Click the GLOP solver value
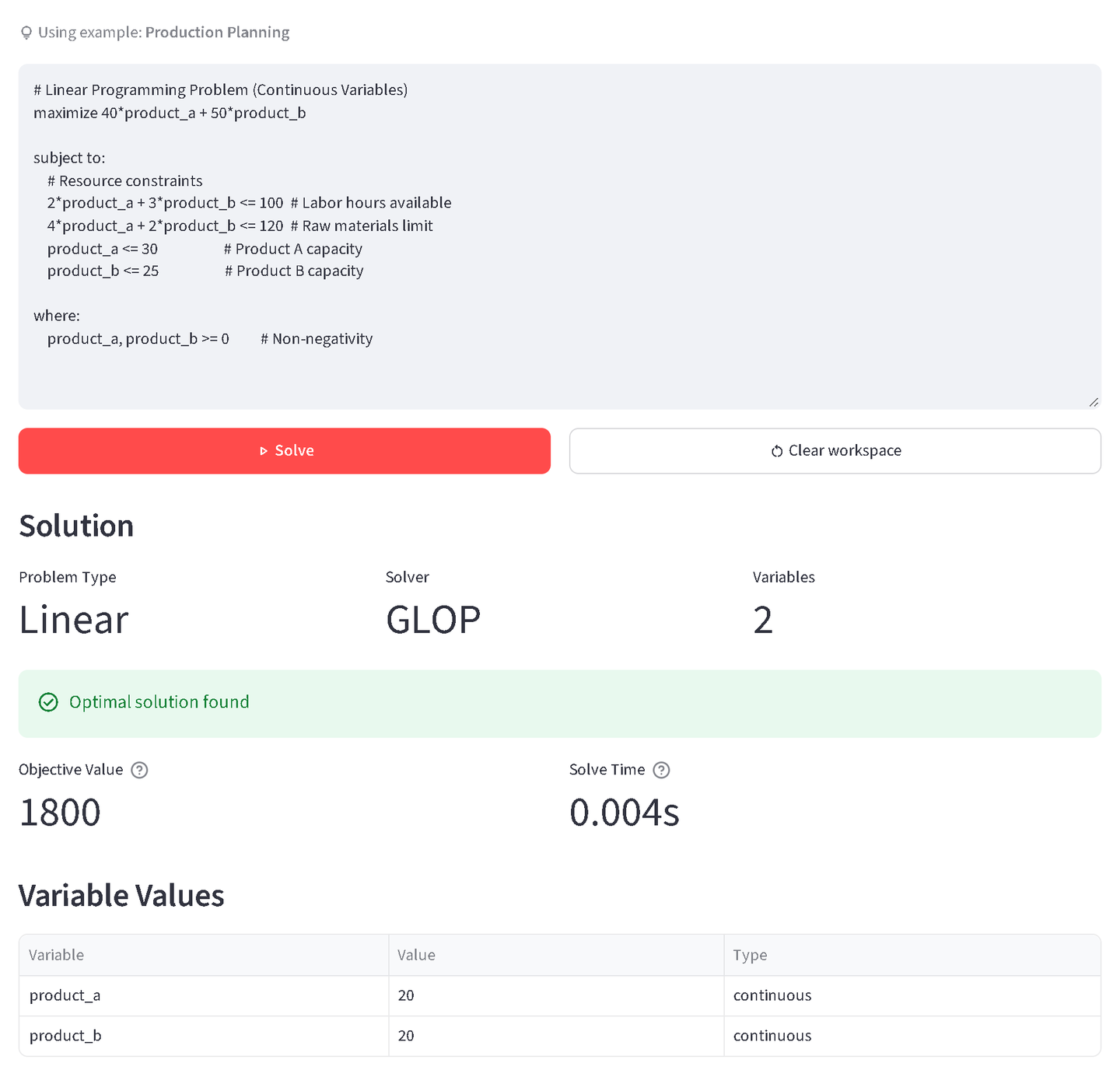Image resolution: width=1120 pixels, height=1084 pixels. point(433,621)
